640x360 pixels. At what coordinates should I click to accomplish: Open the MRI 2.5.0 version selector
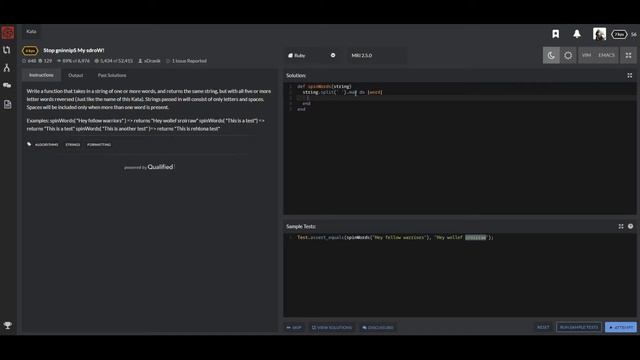pos(376,56)
